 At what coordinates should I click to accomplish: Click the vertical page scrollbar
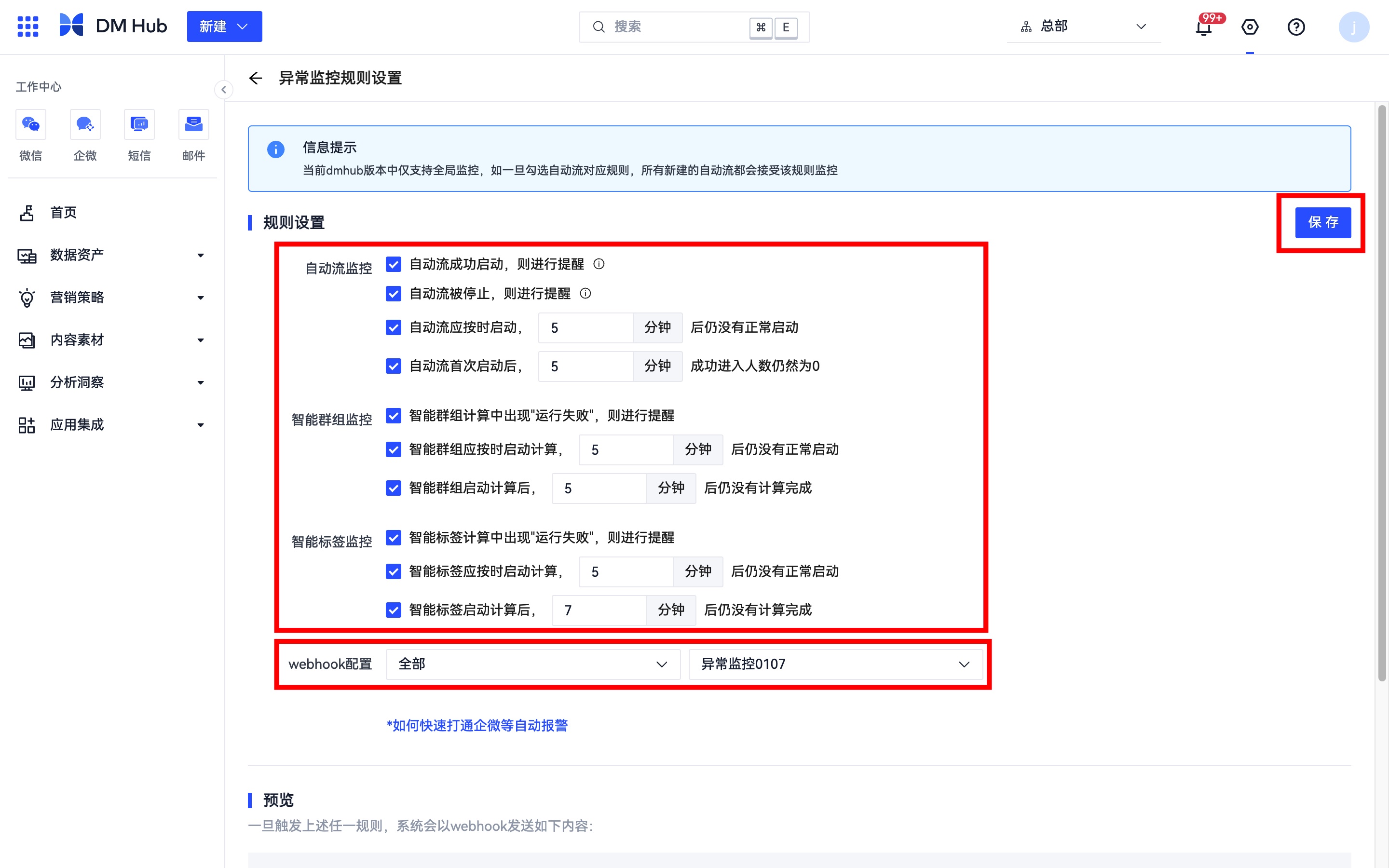1382,393
